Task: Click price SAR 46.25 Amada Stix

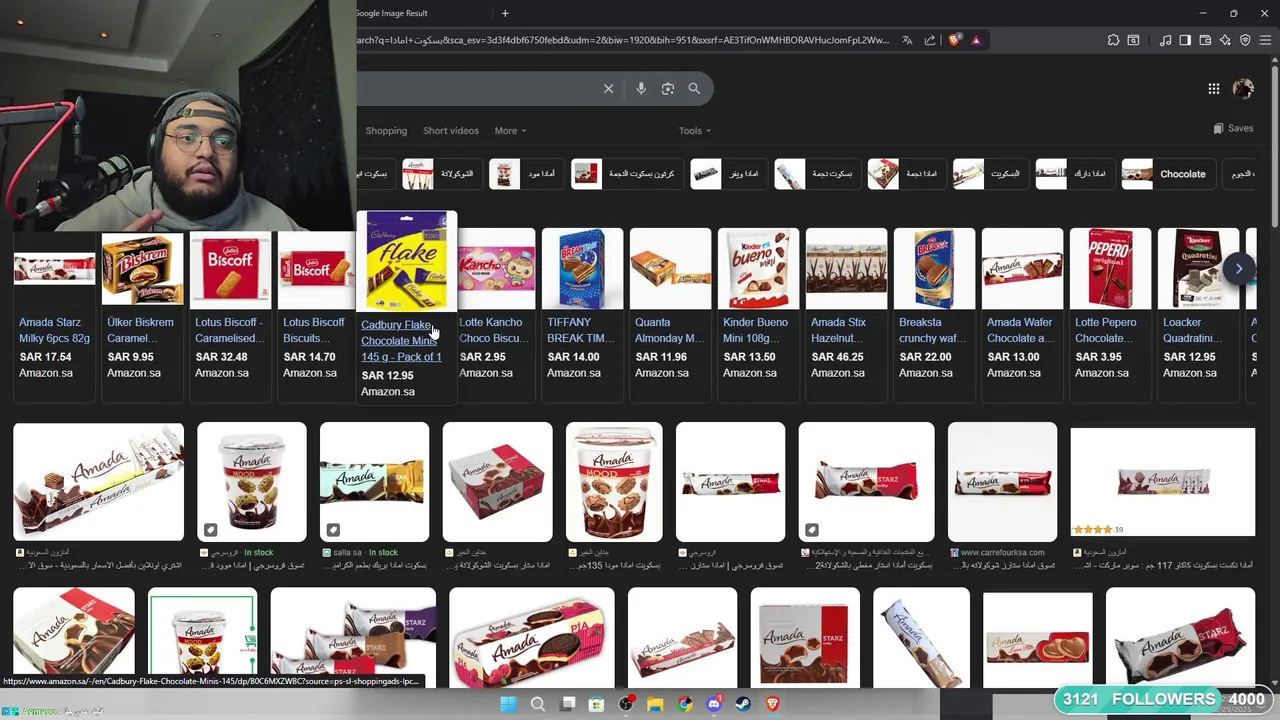Action: pyautogui.click(x=837, y=357)
